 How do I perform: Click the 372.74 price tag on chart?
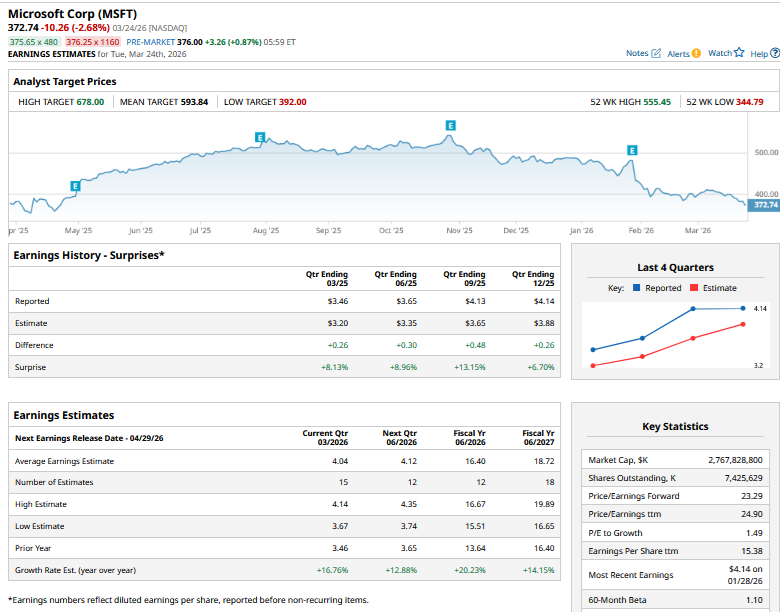[x=765, y=205]
